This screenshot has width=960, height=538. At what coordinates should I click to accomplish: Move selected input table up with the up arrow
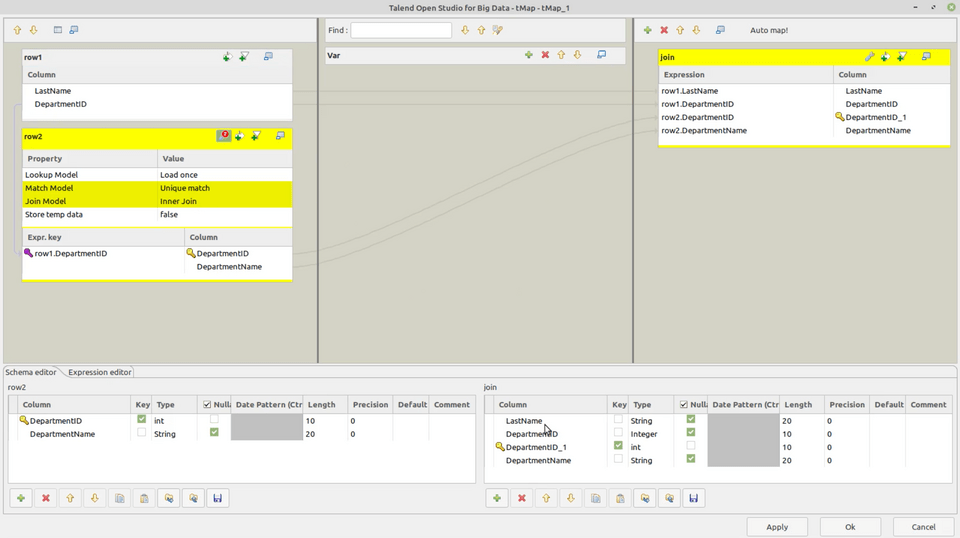[x=17, y=30]
